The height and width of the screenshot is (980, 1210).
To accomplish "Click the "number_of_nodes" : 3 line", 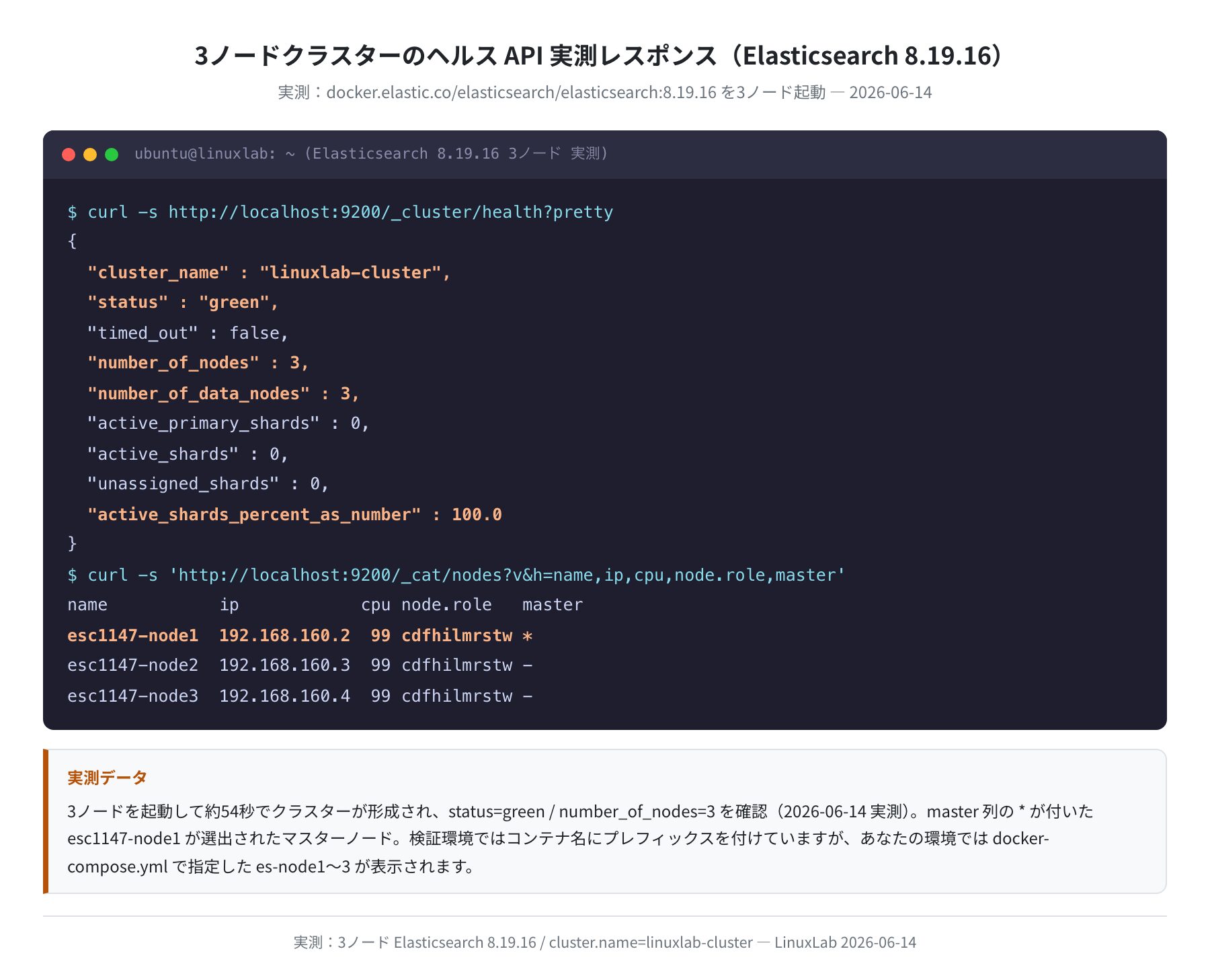I will (x=198, y=364).
